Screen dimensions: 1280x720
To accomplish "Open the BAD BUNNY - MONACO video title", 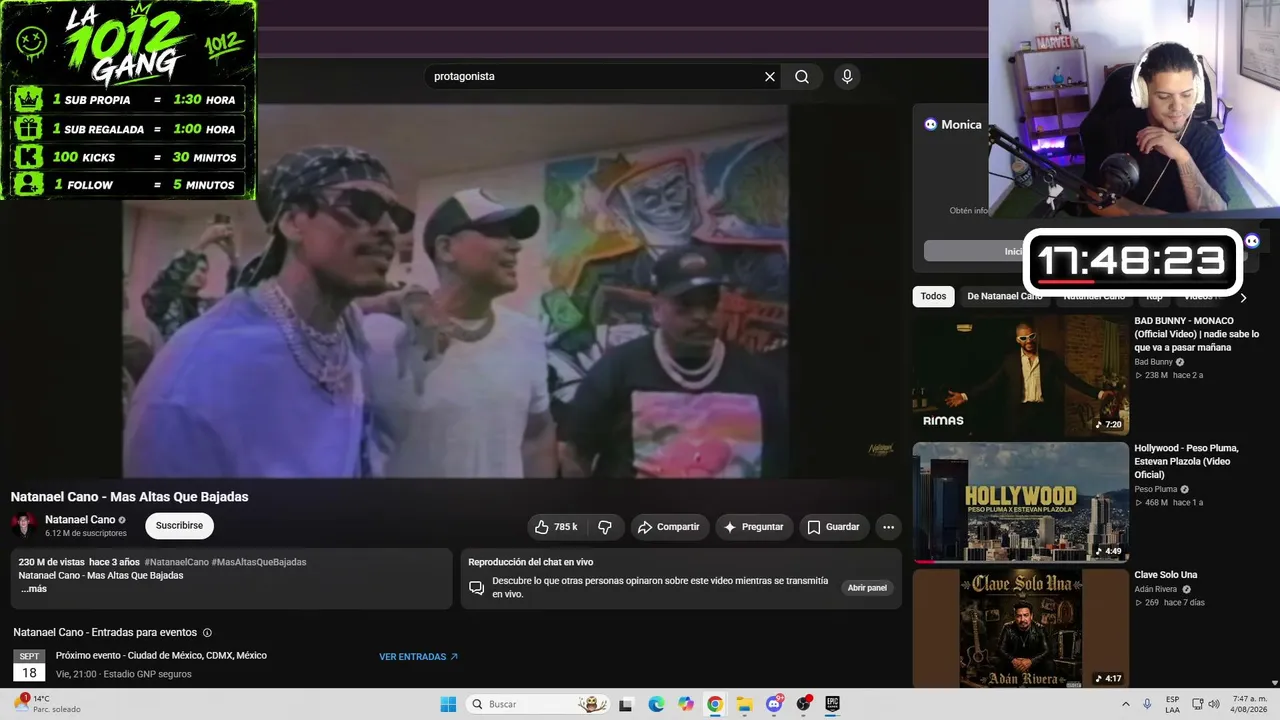I will [x=1197, y=334].
